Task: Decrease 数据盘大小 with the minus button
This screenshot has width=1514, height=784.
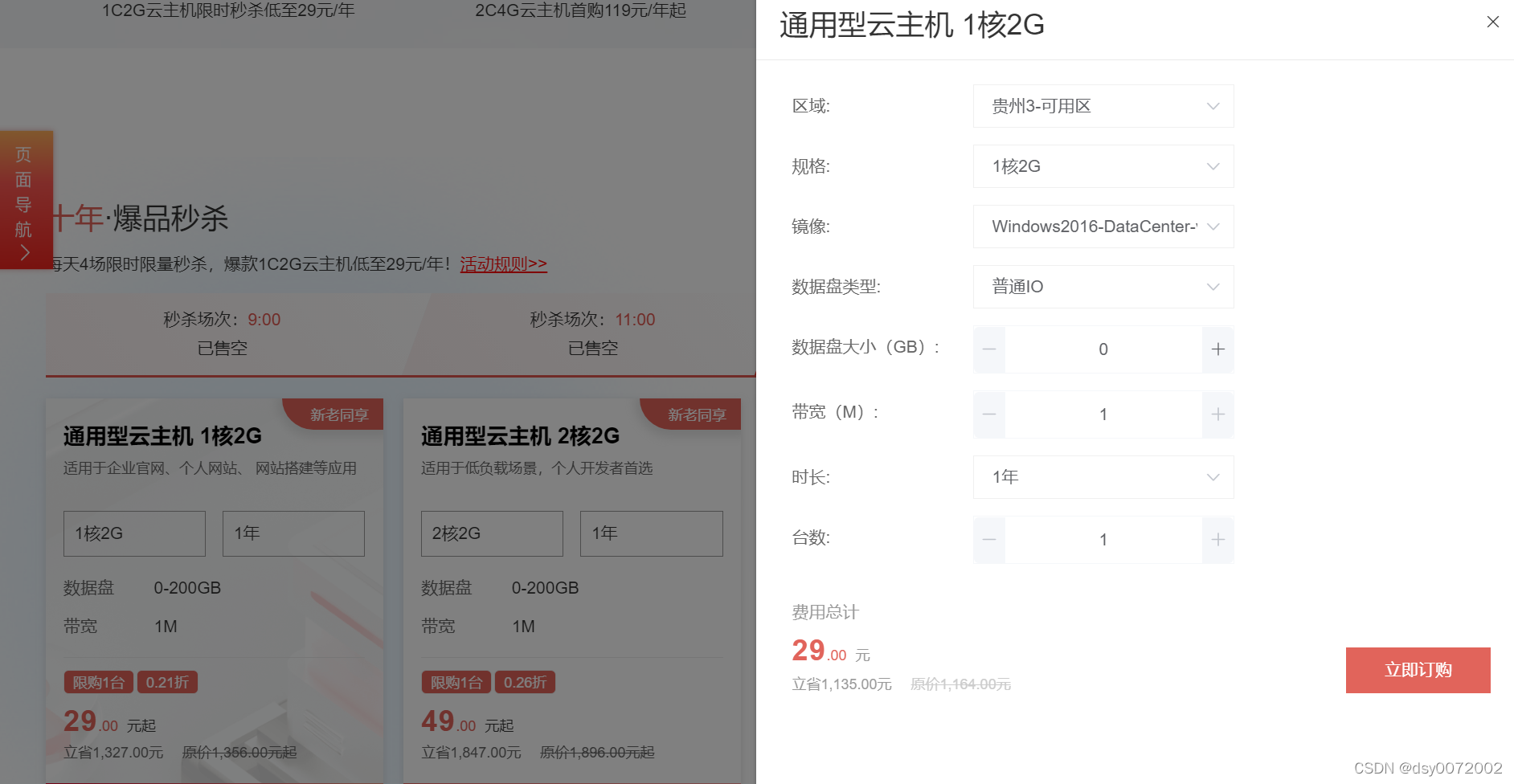Action: click(989, 349)
